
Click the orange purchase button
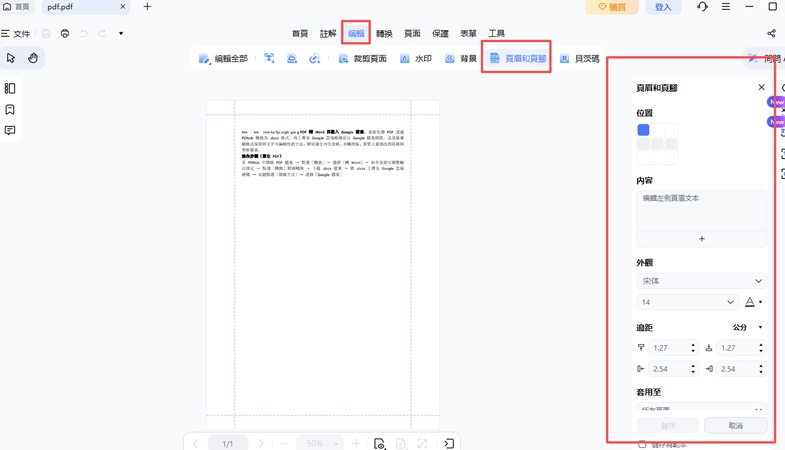pos(612,7)
